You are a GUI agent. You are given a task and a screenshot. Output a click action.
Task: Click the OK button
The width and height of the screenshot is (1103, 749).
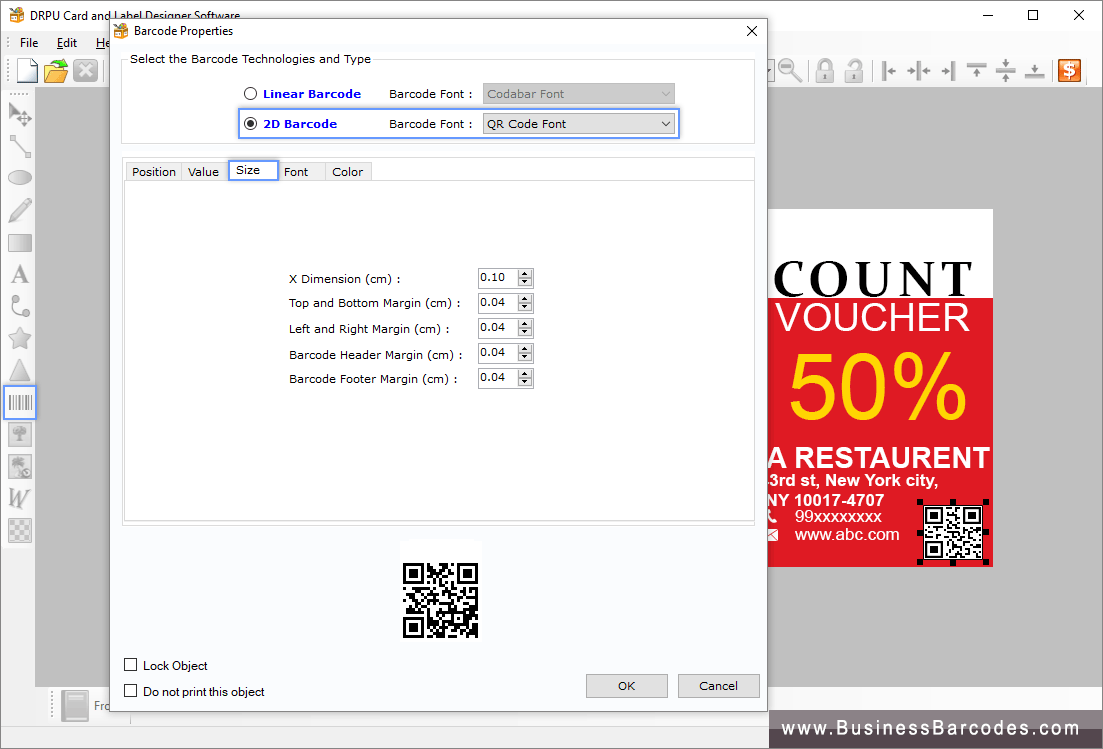tap(627, 686)
